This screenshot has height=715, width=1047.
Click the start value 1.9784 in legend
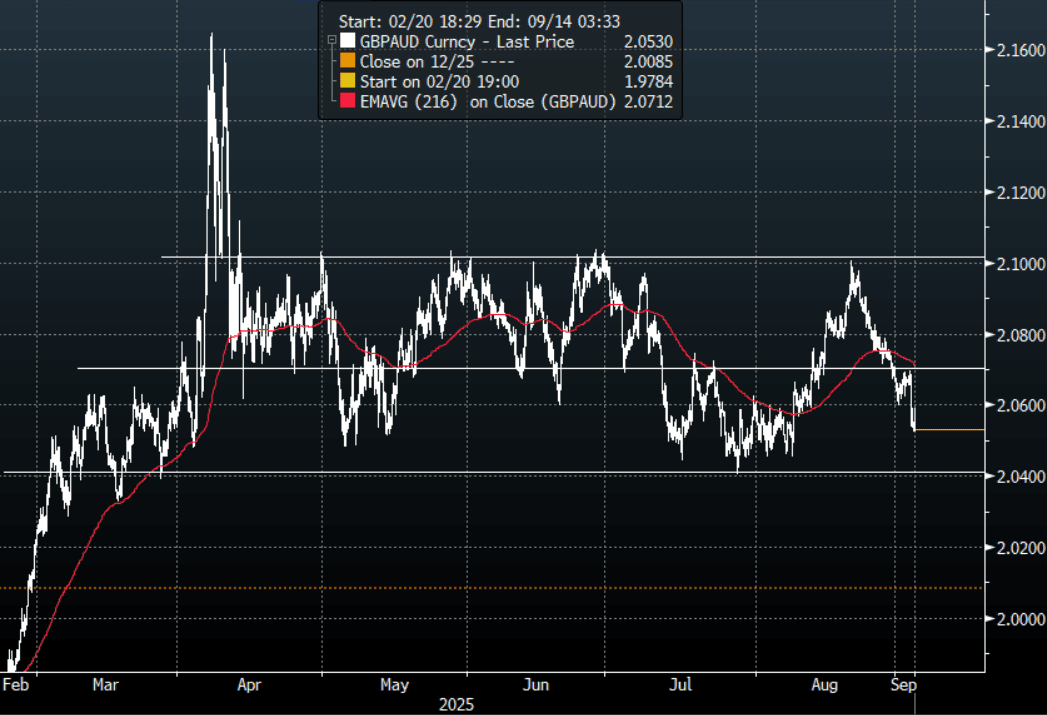point(648,81)
